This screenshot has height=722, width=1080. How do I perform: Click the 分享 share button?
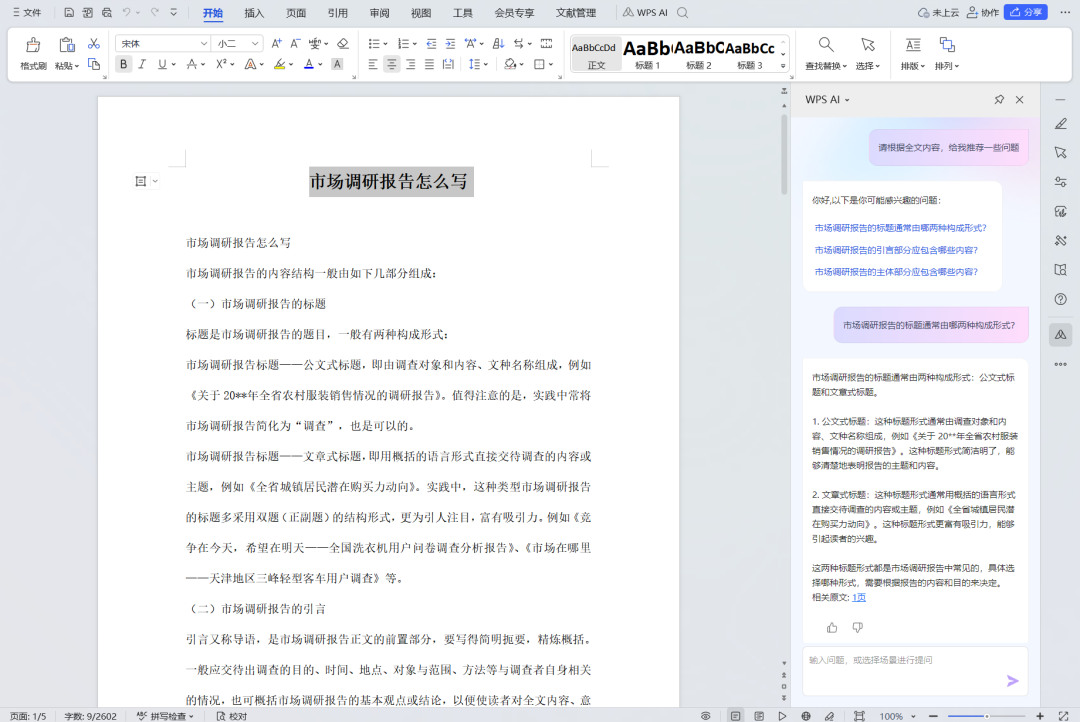1026,12
